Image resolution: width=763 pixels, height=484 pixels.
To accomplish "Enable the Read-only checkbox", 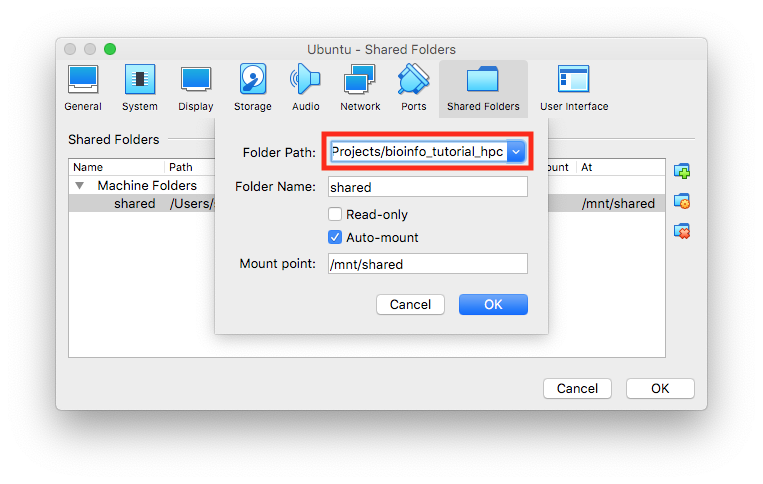I will [335, 214].
